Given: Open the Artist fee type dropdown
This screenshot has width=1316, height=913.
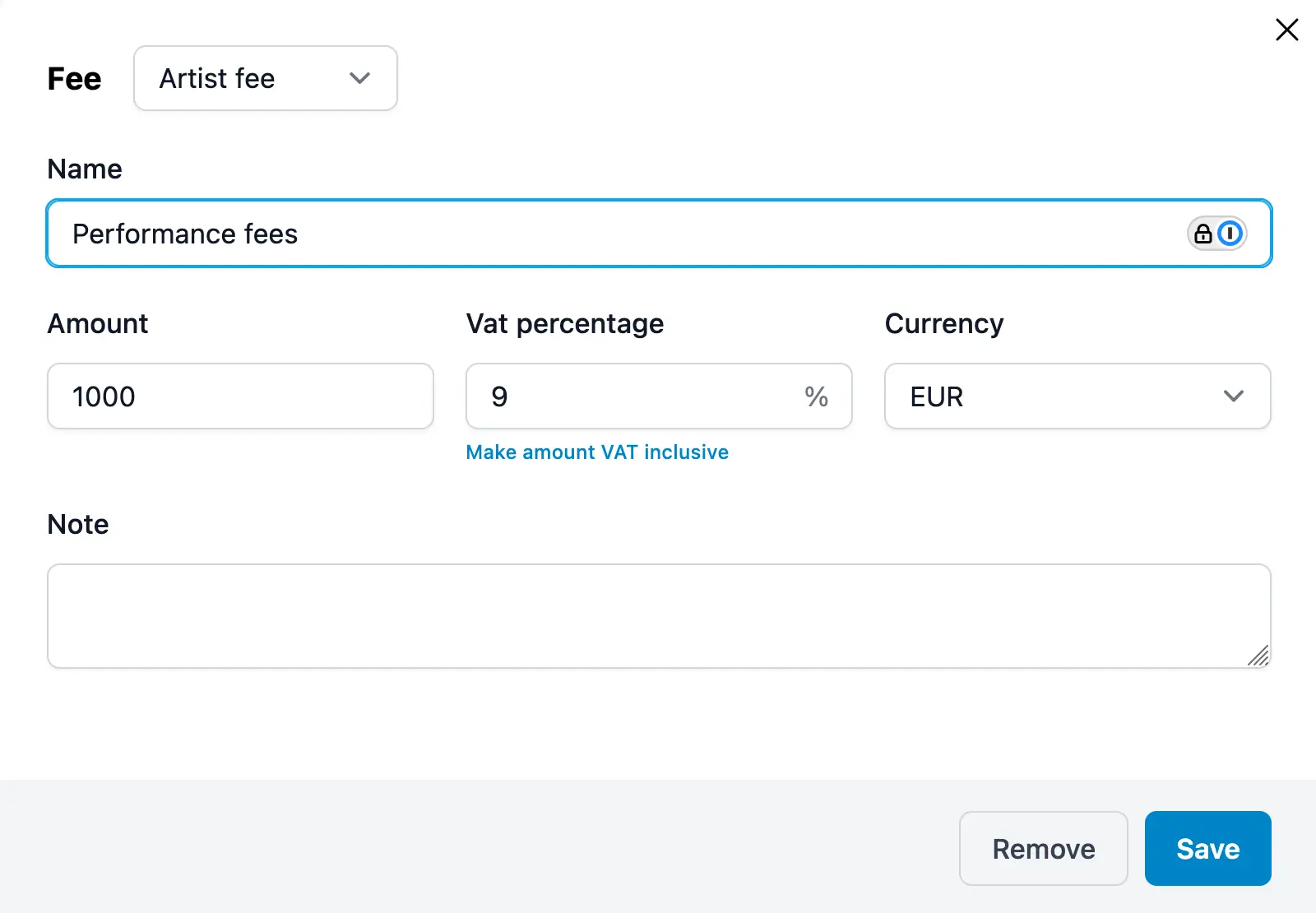Looking at the screenshot, I should coord(265,78).
